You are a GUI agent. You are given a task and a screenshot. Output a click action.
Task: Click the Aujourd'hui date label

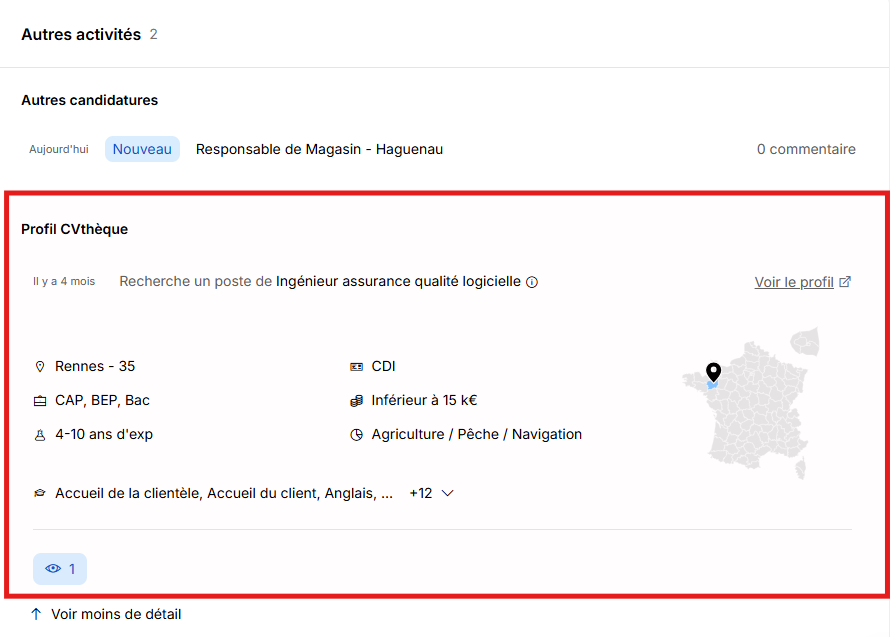pos(59,149)
